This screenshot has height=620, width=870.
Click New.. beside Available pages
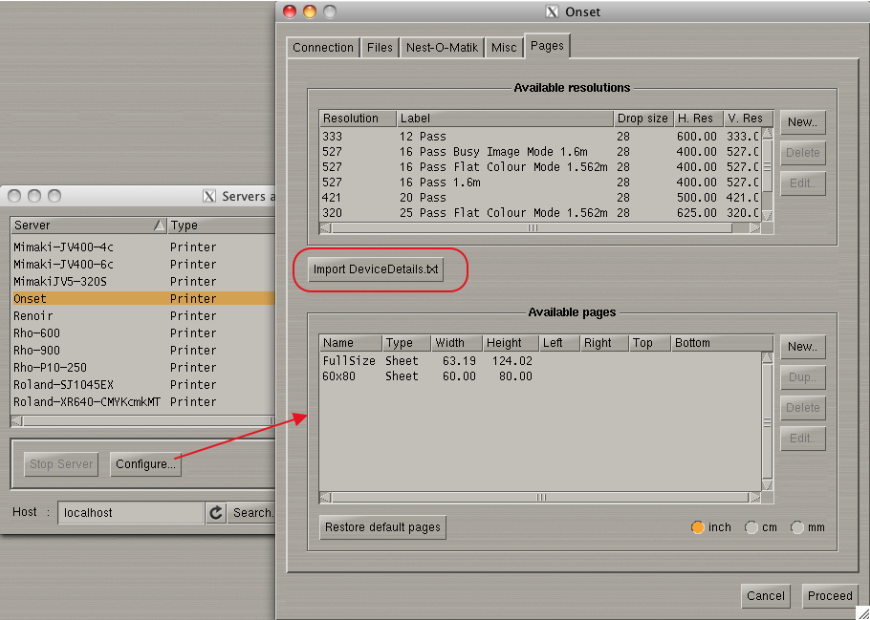coord(802,347)
